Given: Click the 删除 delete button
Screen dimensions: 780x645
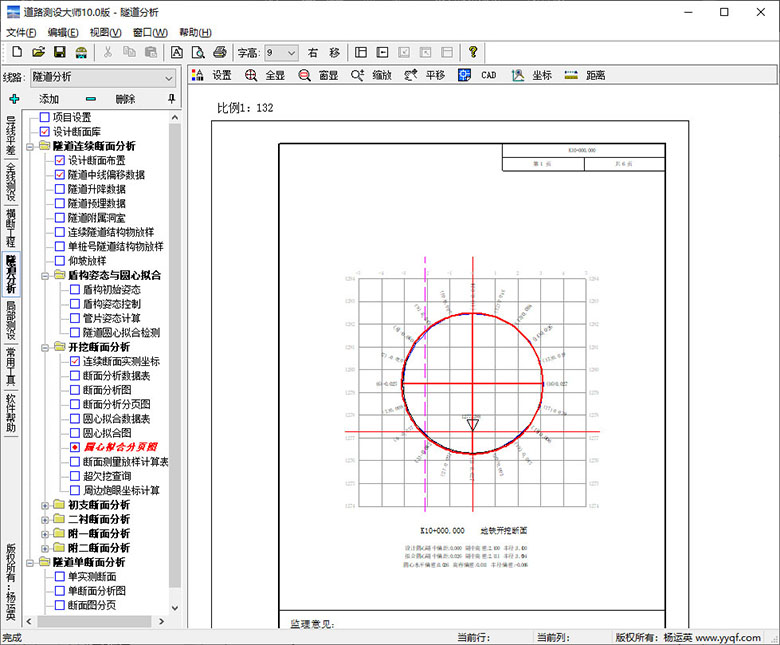Looking at the screenshot, I should pyautogui.click(x=125, y=99).
